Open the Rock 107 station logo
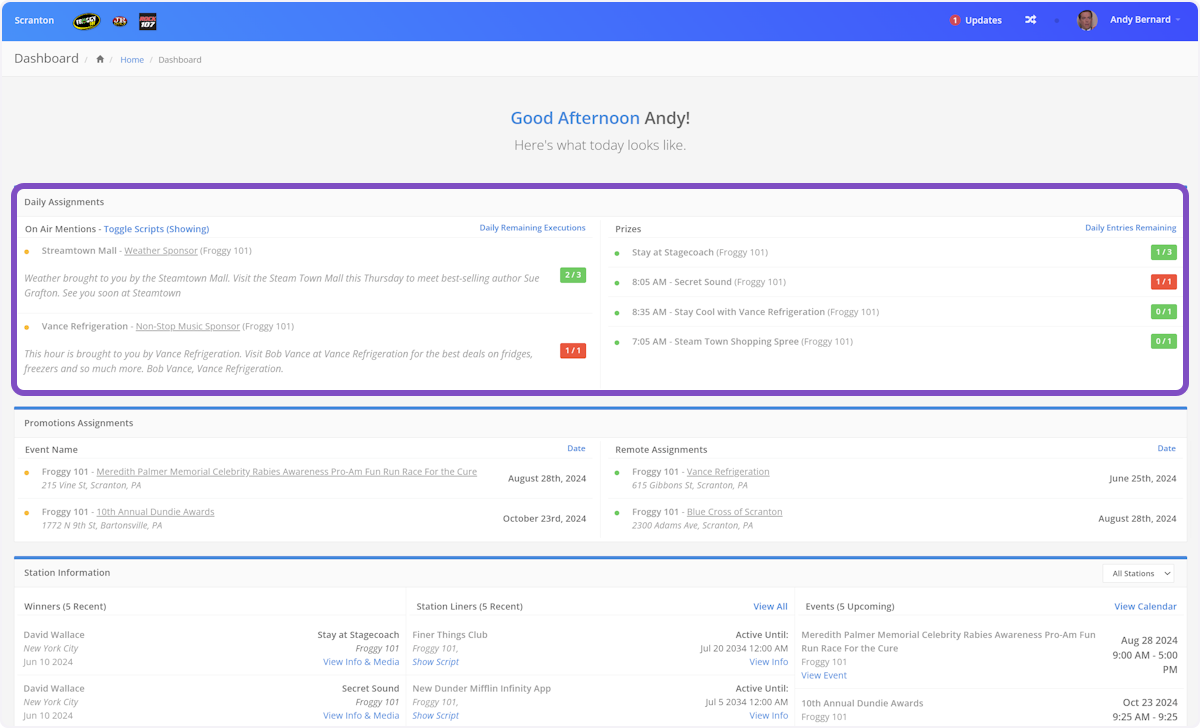This screenshot has height=728, width=1200. [146, 21]
